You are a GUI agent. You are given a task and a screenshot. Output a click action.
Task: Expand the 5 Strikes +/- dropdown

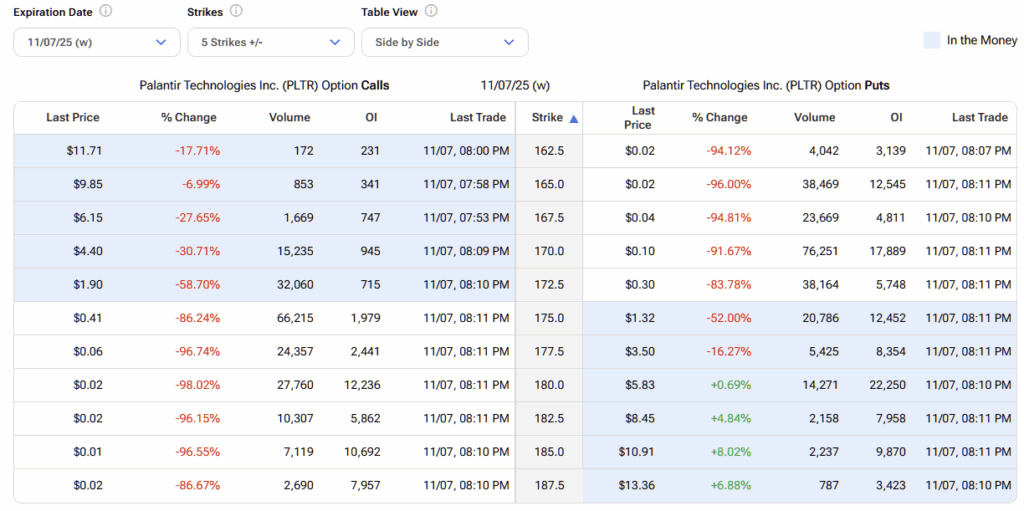coord(270,42)
